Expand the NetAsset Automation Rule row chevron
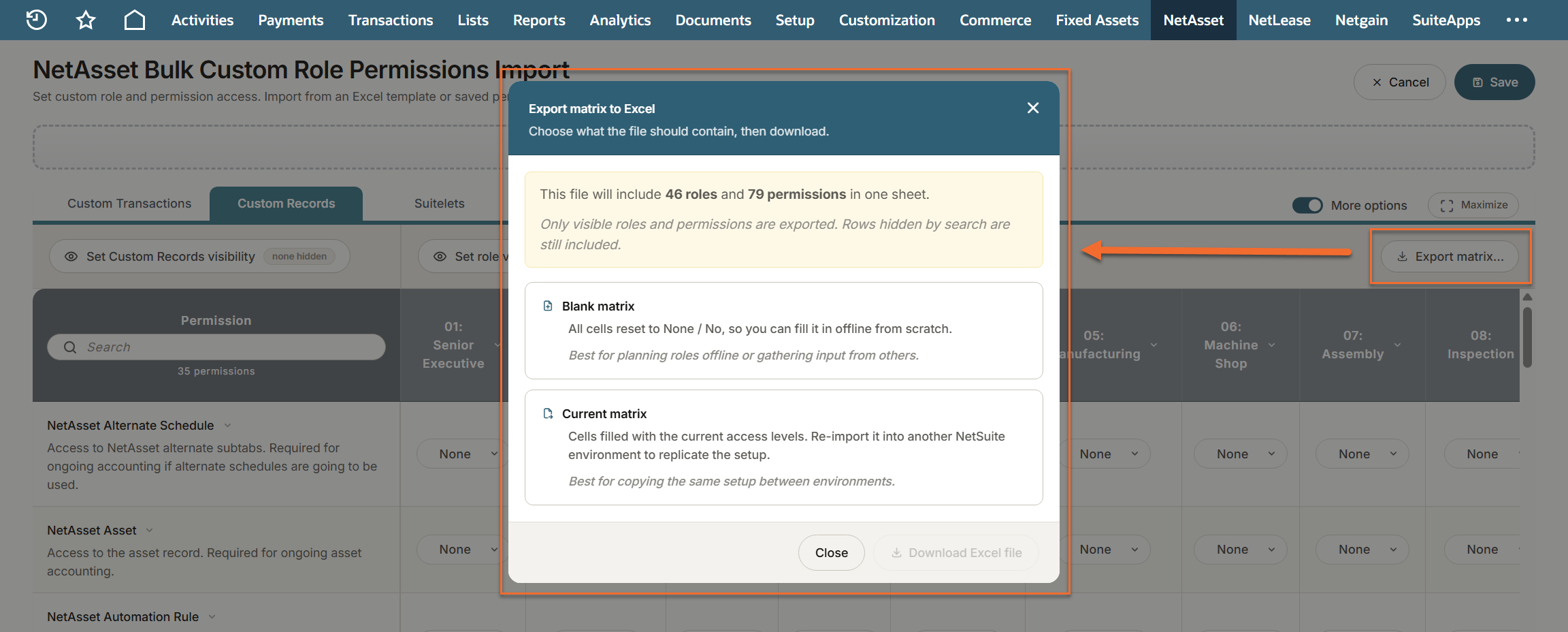The width and height of the screenshot is (1568, 632). (x=212, y=617)
